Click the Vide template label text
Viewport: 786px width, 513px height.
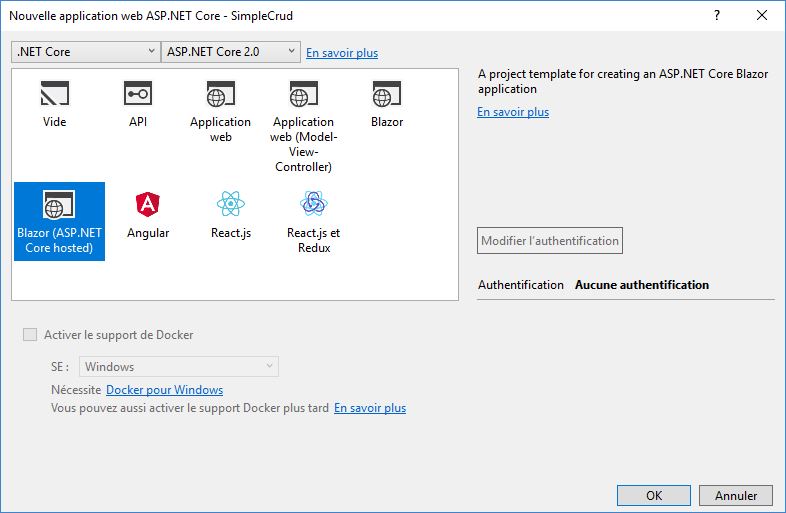55,122
